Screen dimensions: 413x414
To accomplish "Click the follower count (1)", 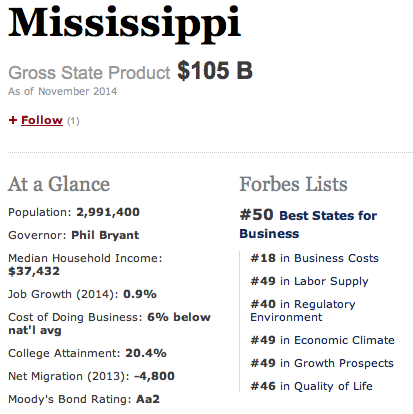I will point(73,121).
